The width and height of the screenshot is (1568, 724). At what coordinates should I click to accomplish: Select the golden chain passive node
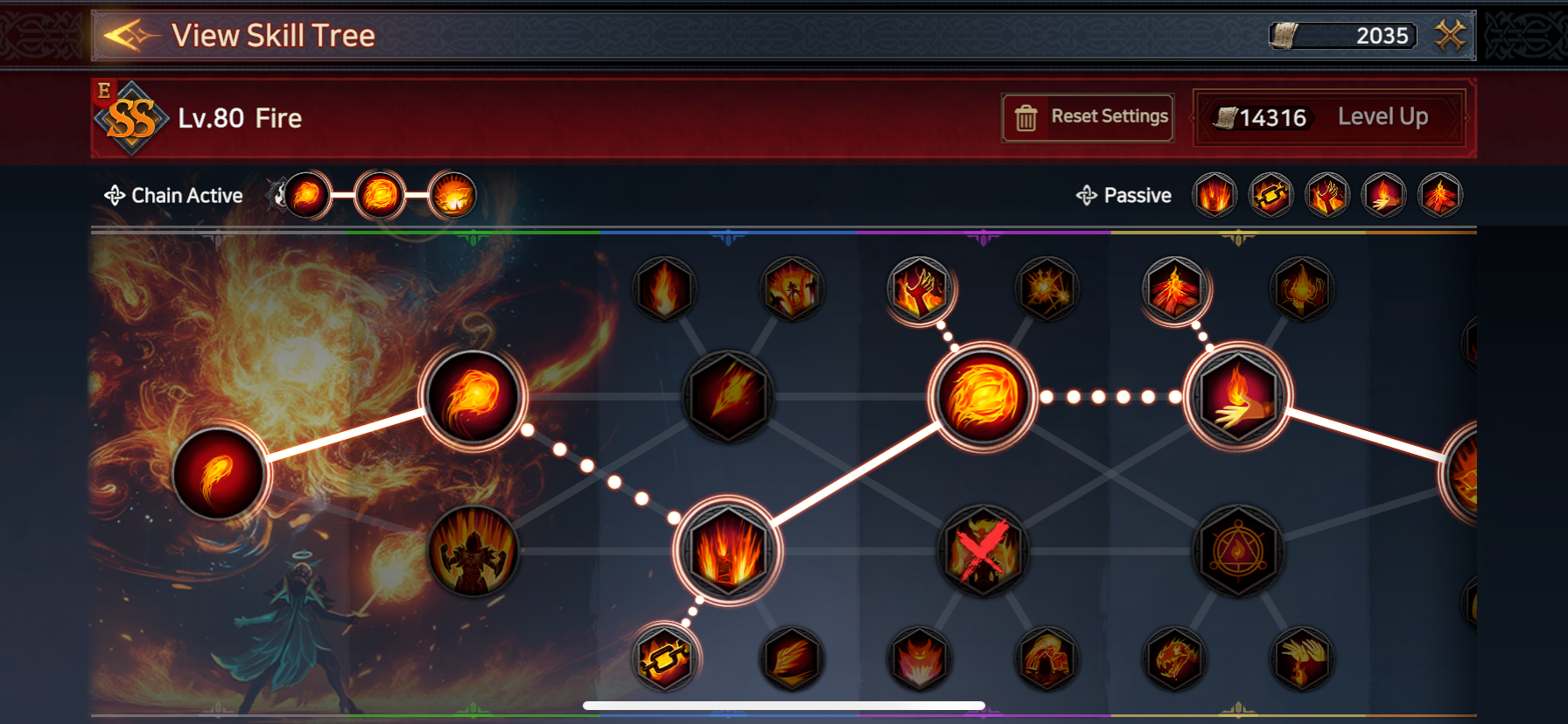click(x=665, y=658)
